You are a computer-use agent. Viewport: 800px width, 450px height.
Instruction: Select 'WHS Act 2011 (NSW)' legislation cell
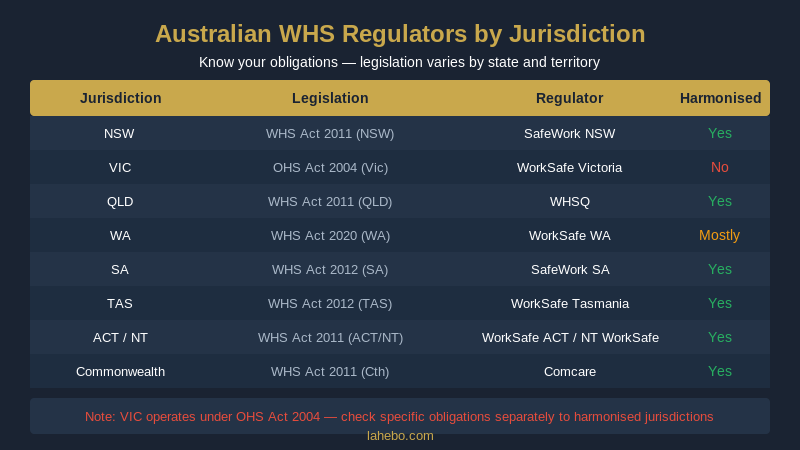[330, 134]
